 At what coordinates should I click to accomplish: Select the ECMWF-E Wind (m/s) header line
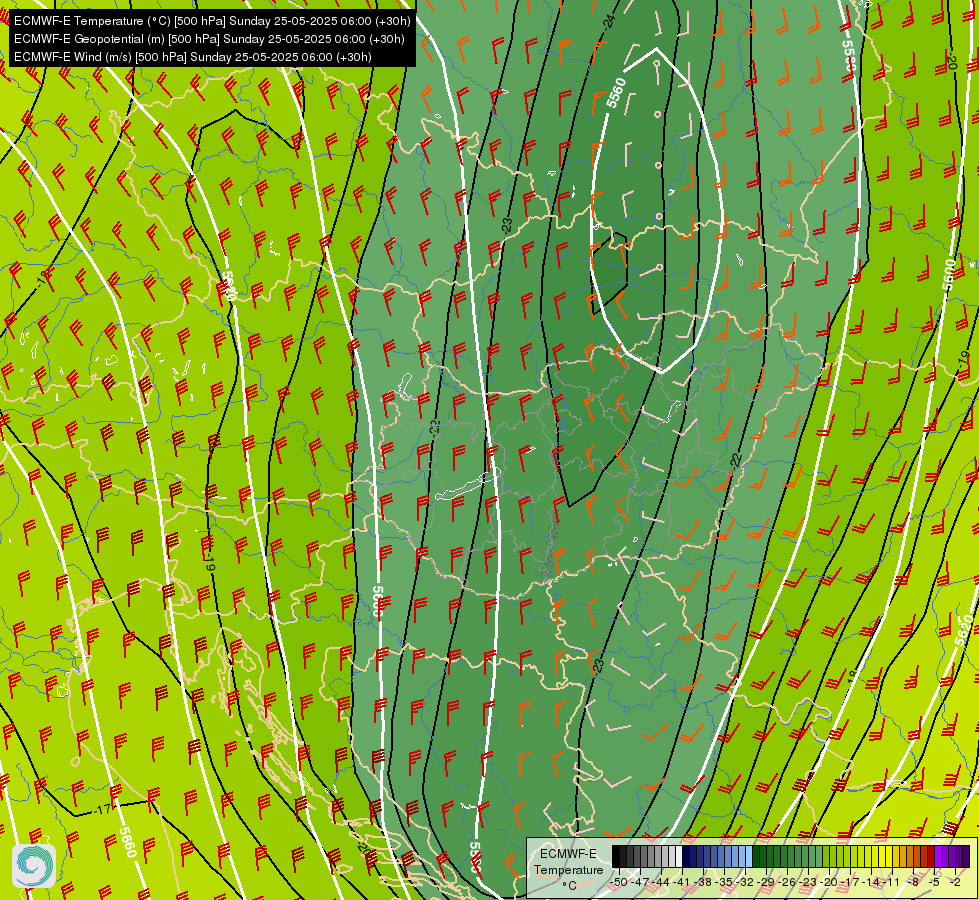[193, 57]
